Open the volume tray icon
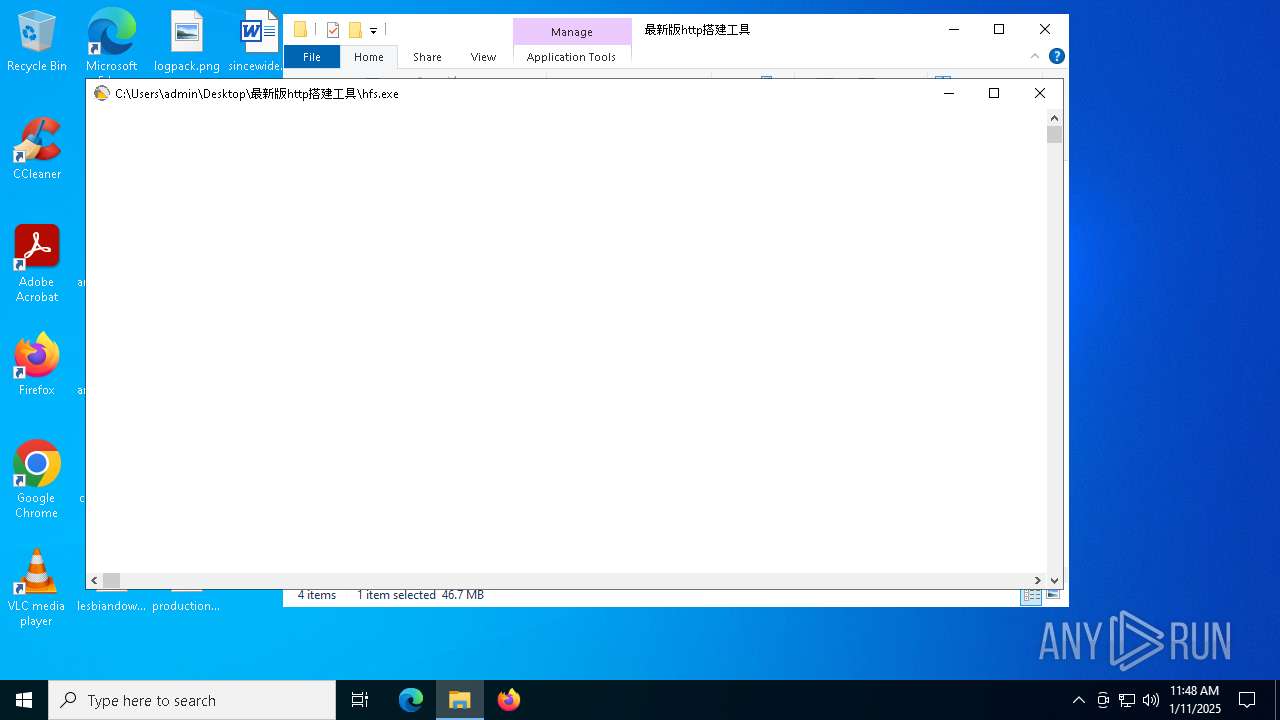The width and height of the screenshot is (1280, 720). click(x=1151, y=700)
